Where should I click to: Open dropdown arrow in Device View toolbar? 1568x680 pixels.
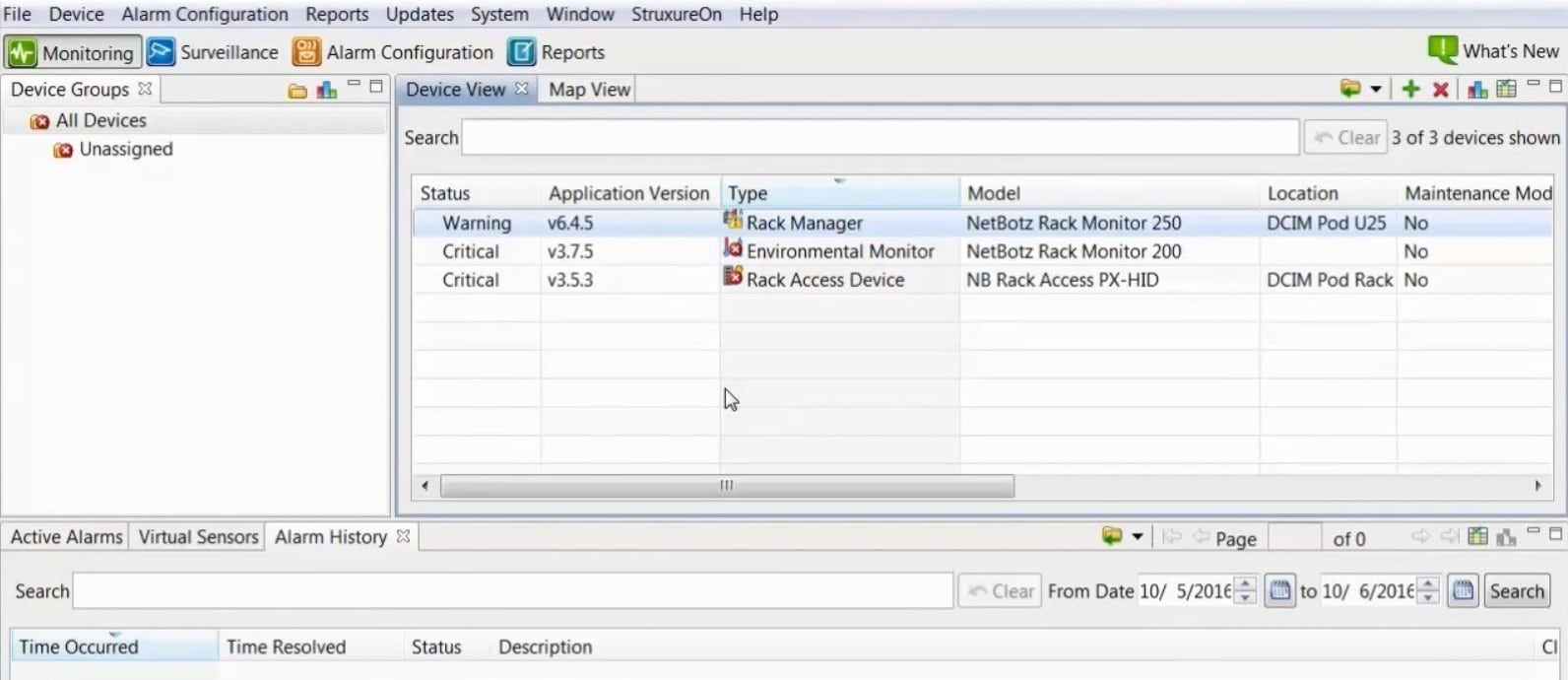1376,90
